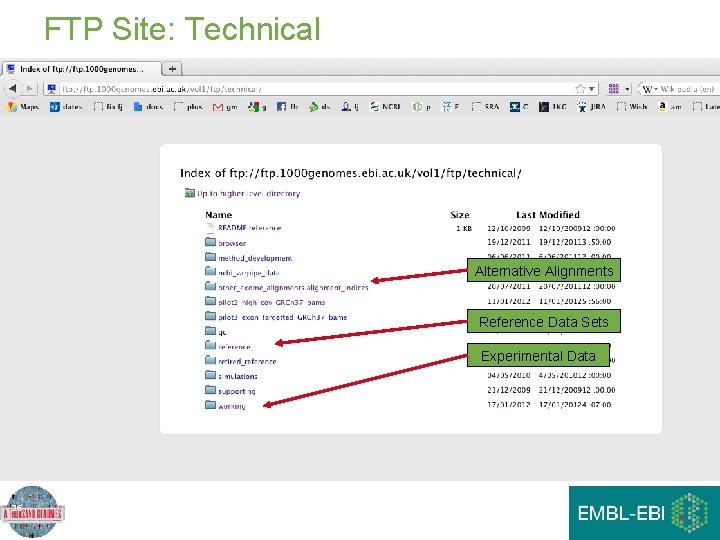Open the p bookmark with green icon
Image resolution: width=720 pixels, height=540 pixels.
(422, 107)
